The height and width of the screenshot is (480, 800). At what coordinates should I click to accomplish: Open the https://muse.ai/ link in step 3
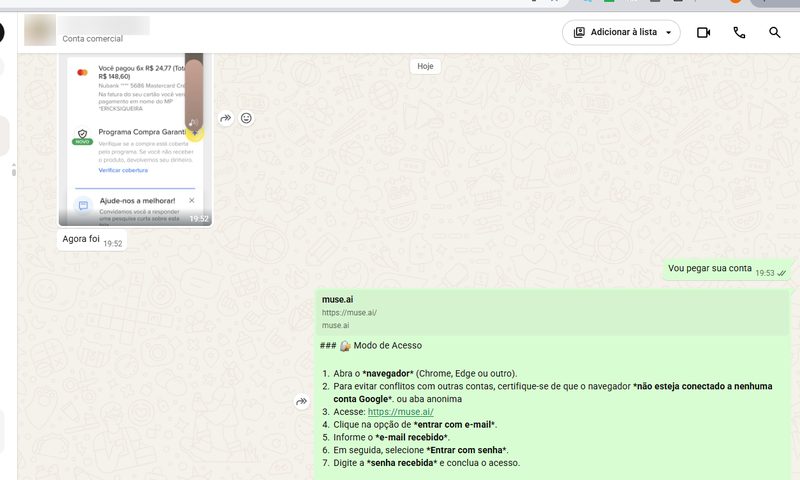(401, 412)
